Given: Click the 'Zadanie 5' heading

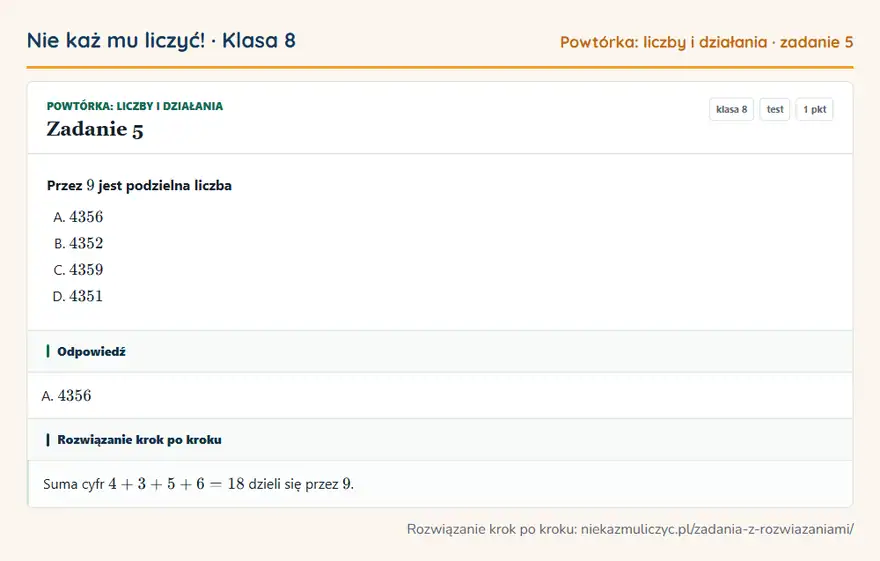Looking at the screenshot, I should pyautogui.click(x=95, y=129).
